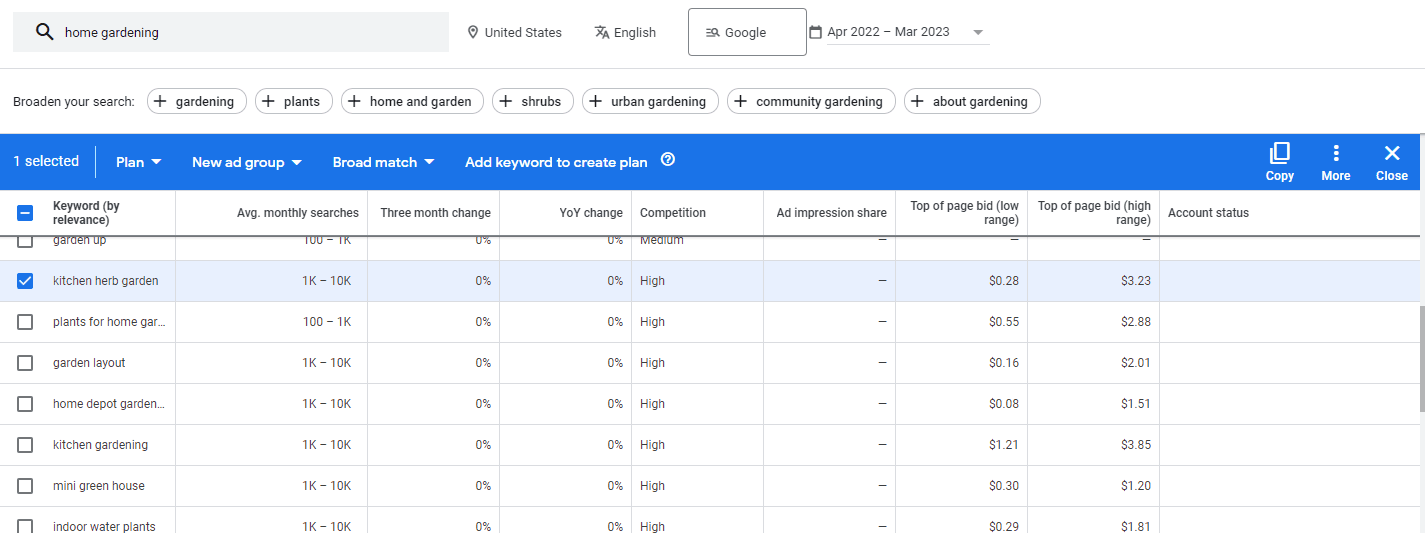Viewport: 1425px width, 533px height.
Task: Sort by Avg. monthly searches column
Action: [297, 213]
